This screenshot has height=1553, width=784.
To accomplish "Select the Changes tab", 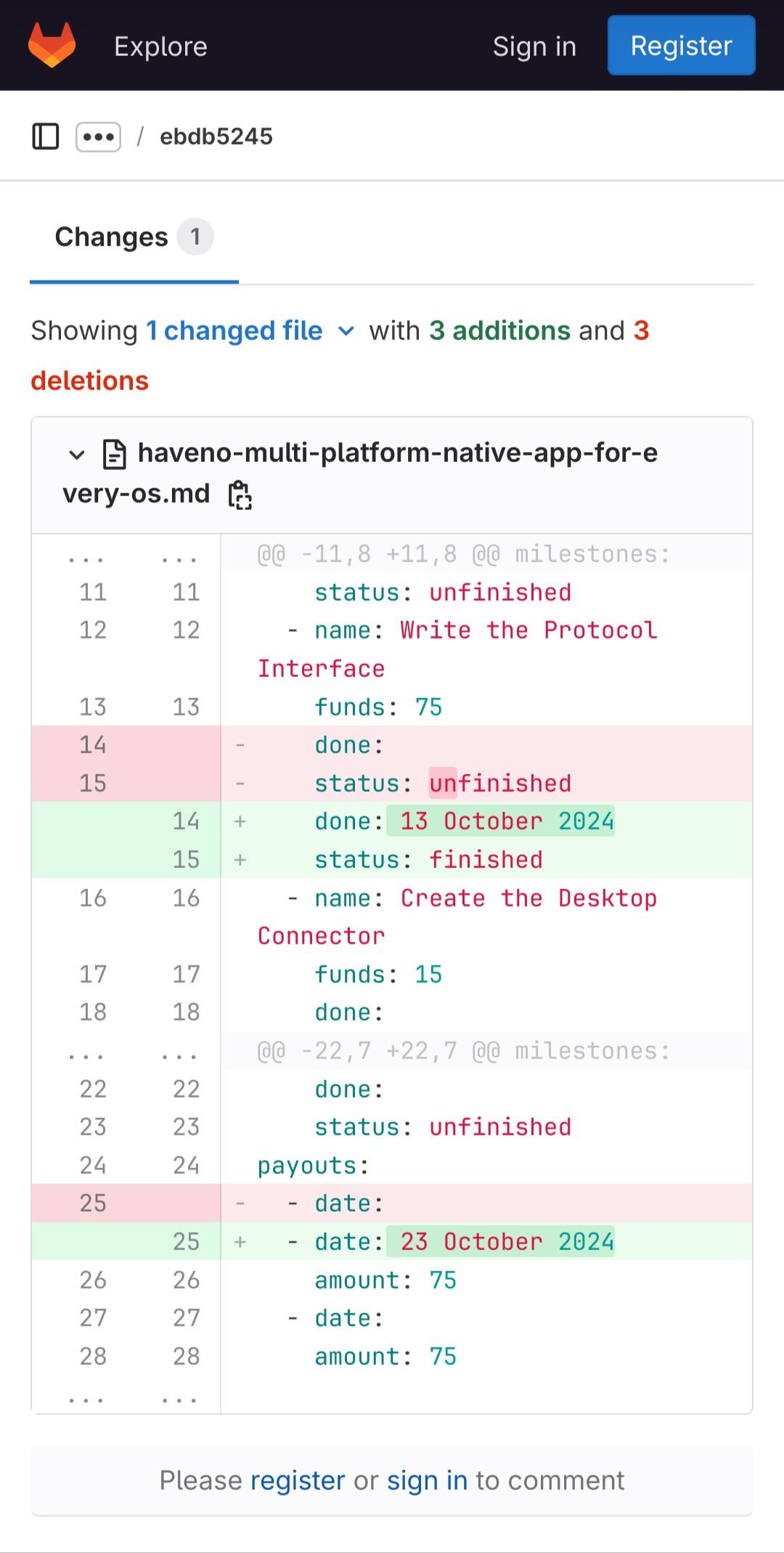I will pos(134,238).
